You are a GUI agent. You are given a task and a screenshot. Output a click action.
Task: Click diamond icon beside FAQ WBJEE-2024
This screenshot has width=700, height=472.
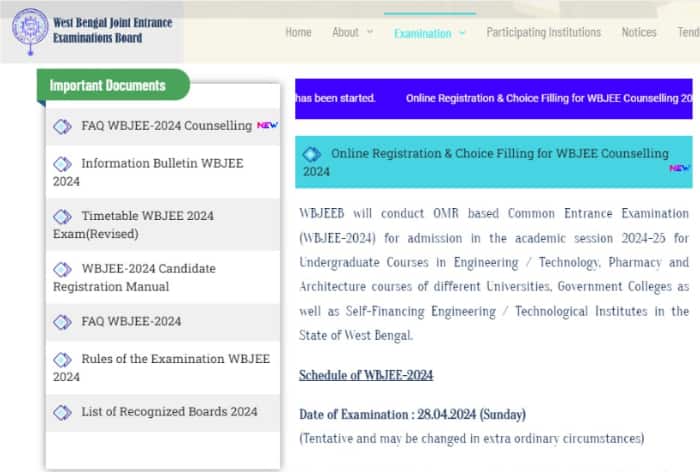coord(63,322)
